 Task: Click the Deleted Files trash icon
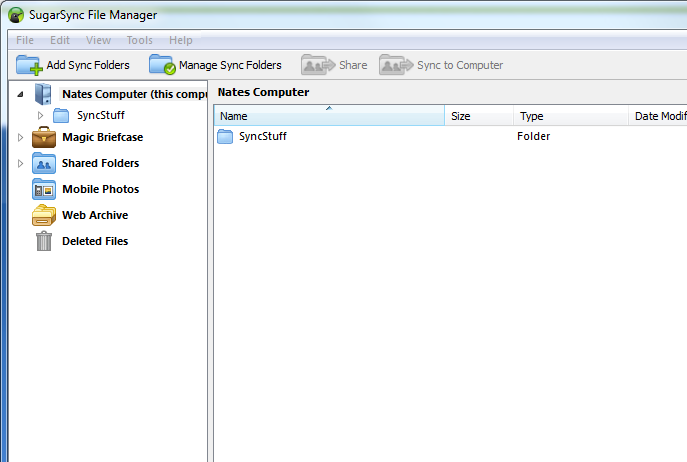click(44, 241)
